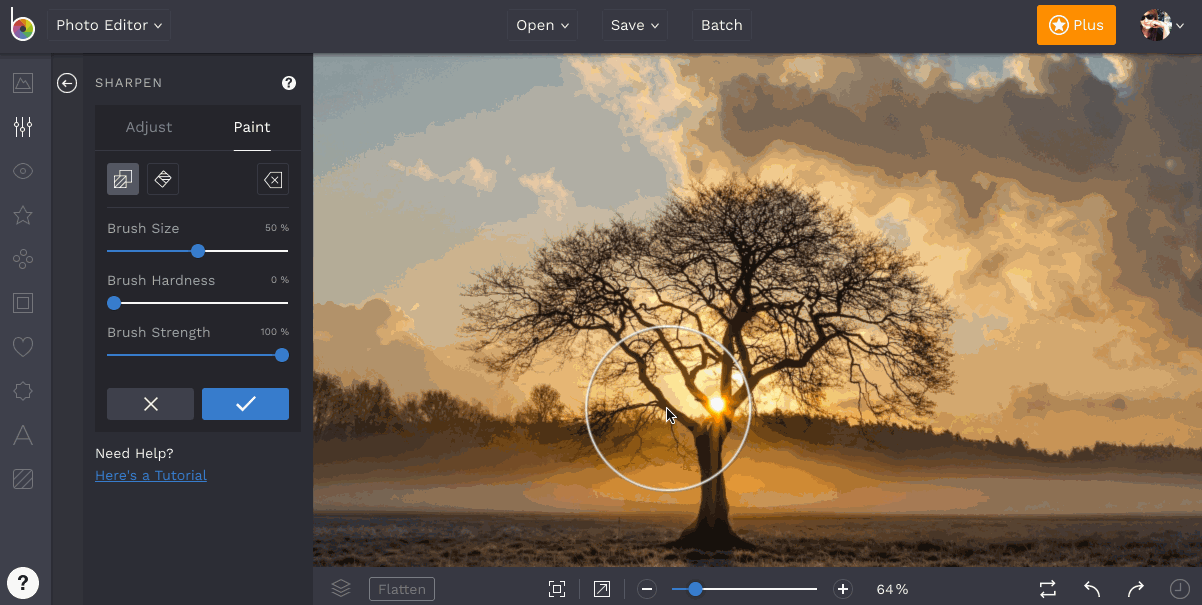Screen dimensions: 1202x605
Task: Open the Save dropdown menu
Action: click(635, 25)
